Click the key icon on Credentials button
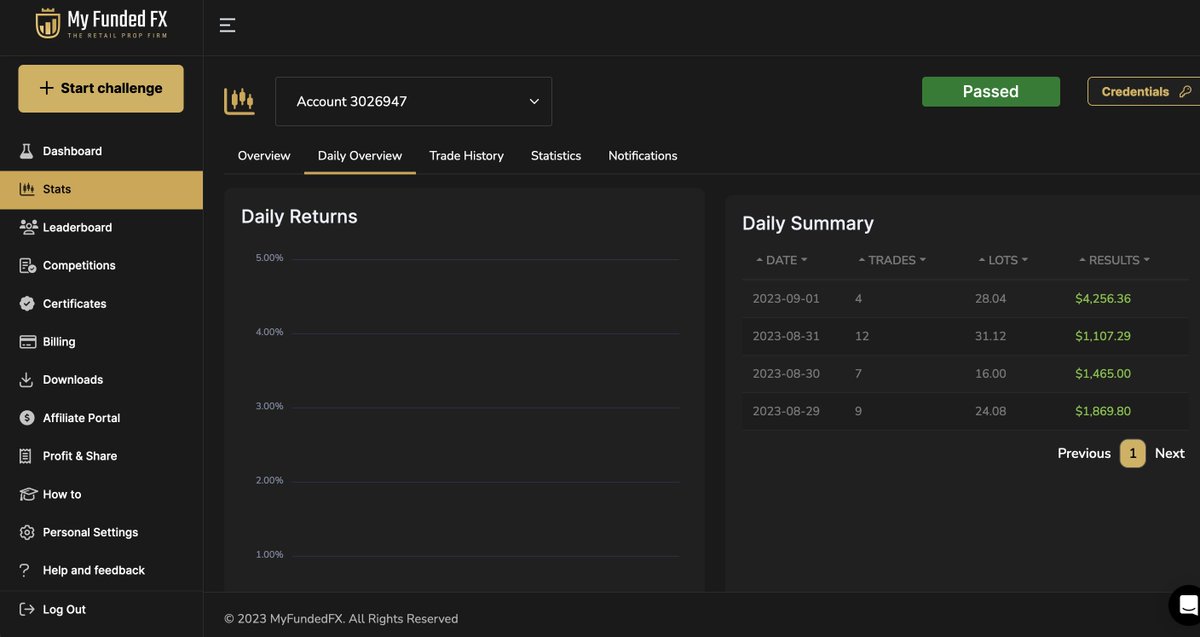The width and height of the screenshot is (1200, 637). (x=1185, y=92)
